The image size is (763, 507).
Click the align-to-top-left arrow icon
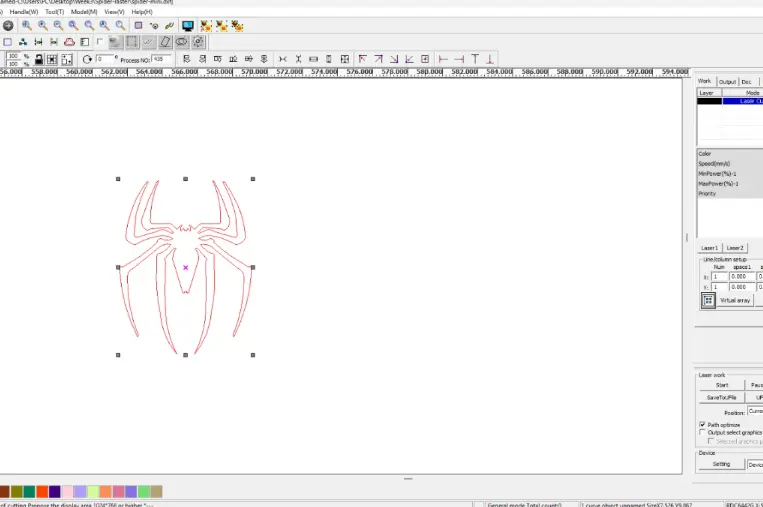[363, 59]
